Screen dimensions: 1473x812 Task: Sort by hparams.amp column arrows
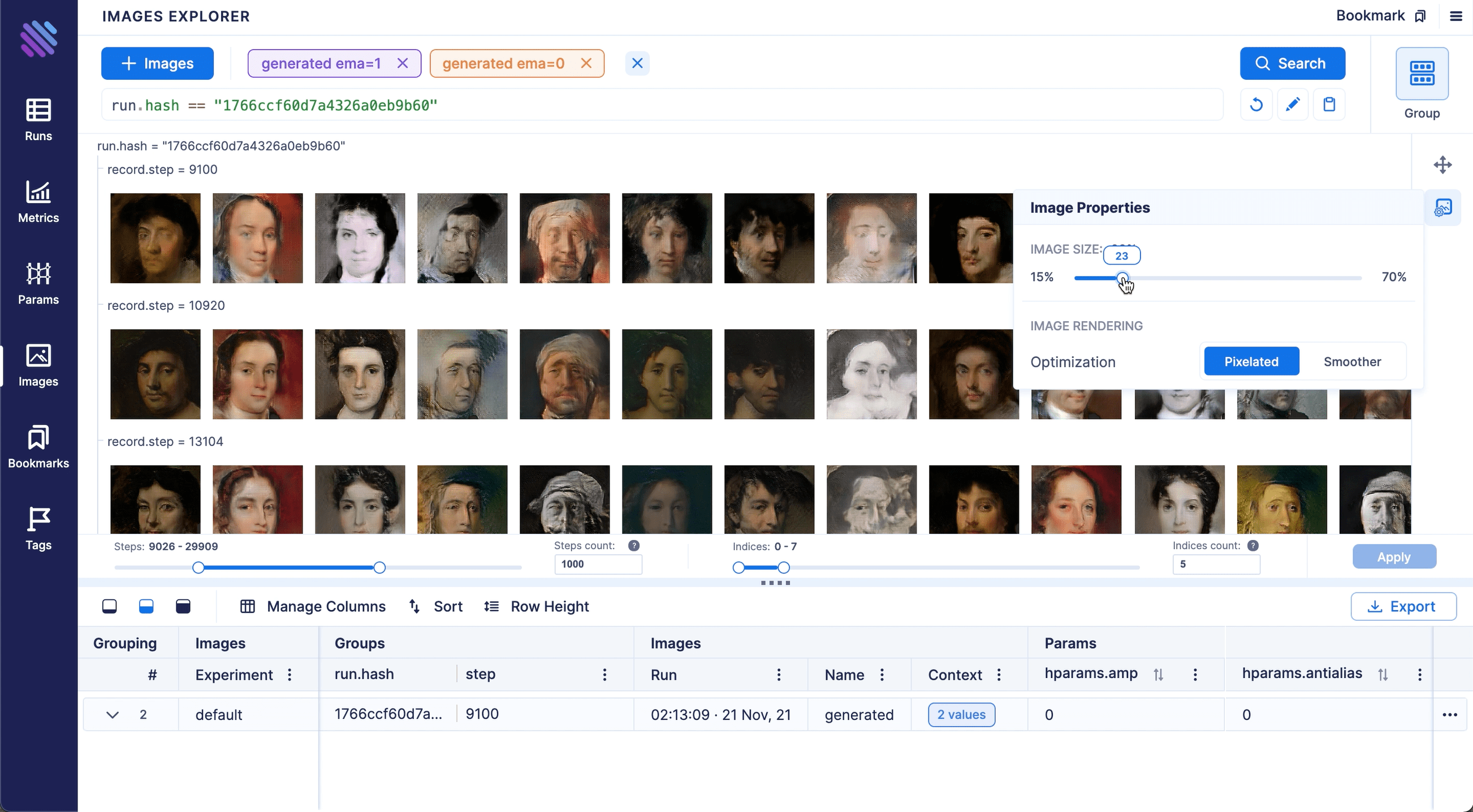pos(1159,675)
